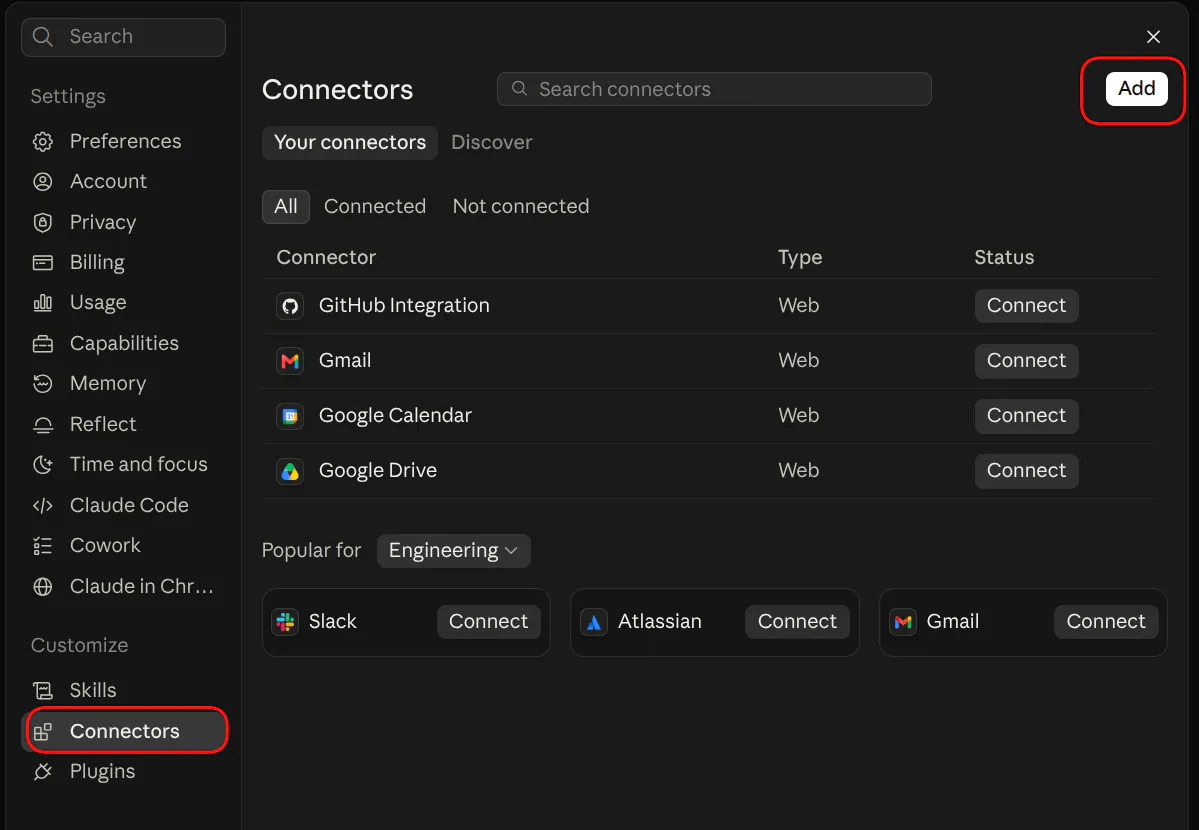This screenshot has height=830, width=1199.
Task: Connect Atlassian from popular connectors
Action: (798, 622)
